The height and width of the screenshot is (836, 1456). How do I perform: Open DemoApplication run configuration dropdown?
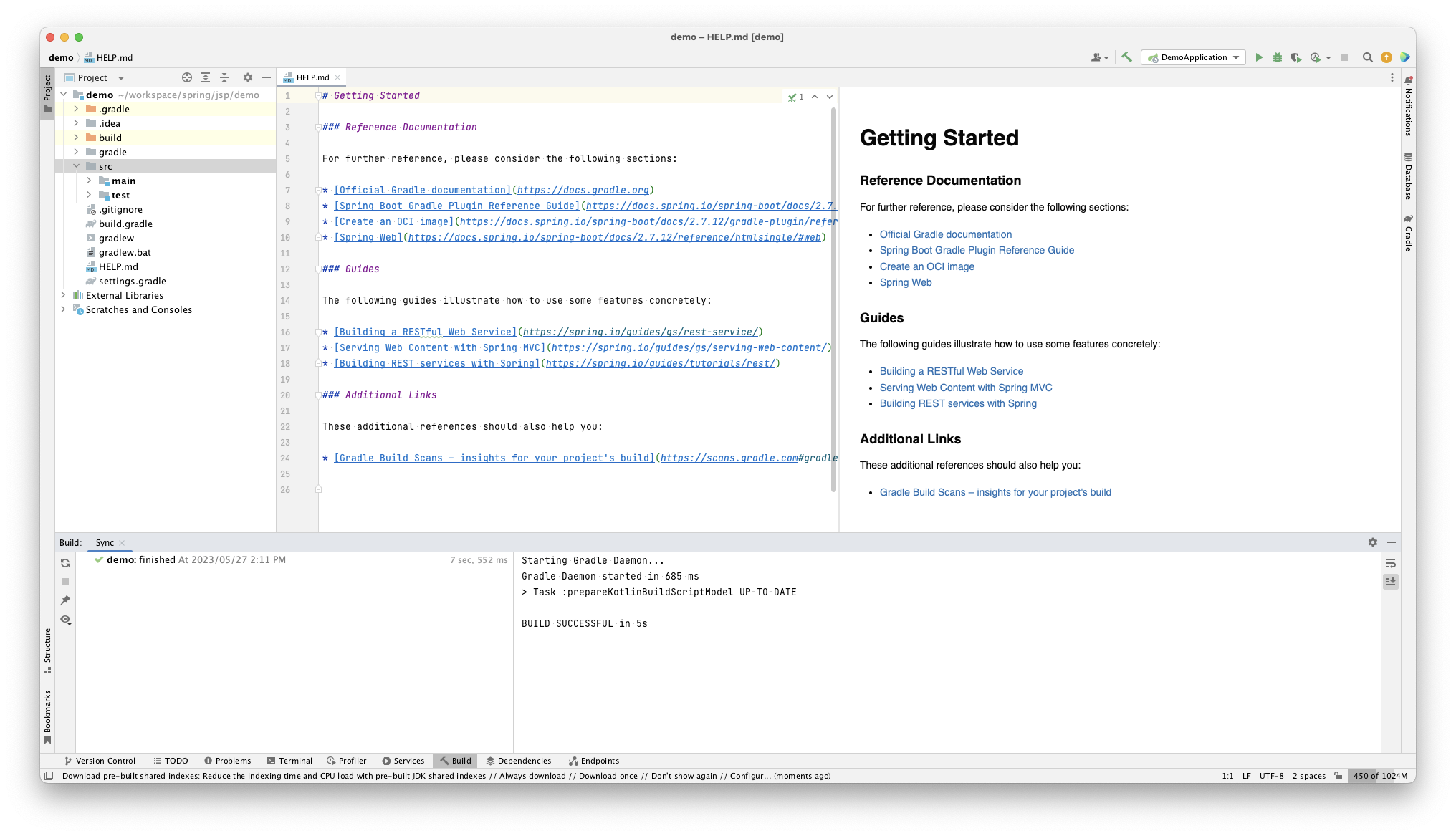click(1194, 57)
